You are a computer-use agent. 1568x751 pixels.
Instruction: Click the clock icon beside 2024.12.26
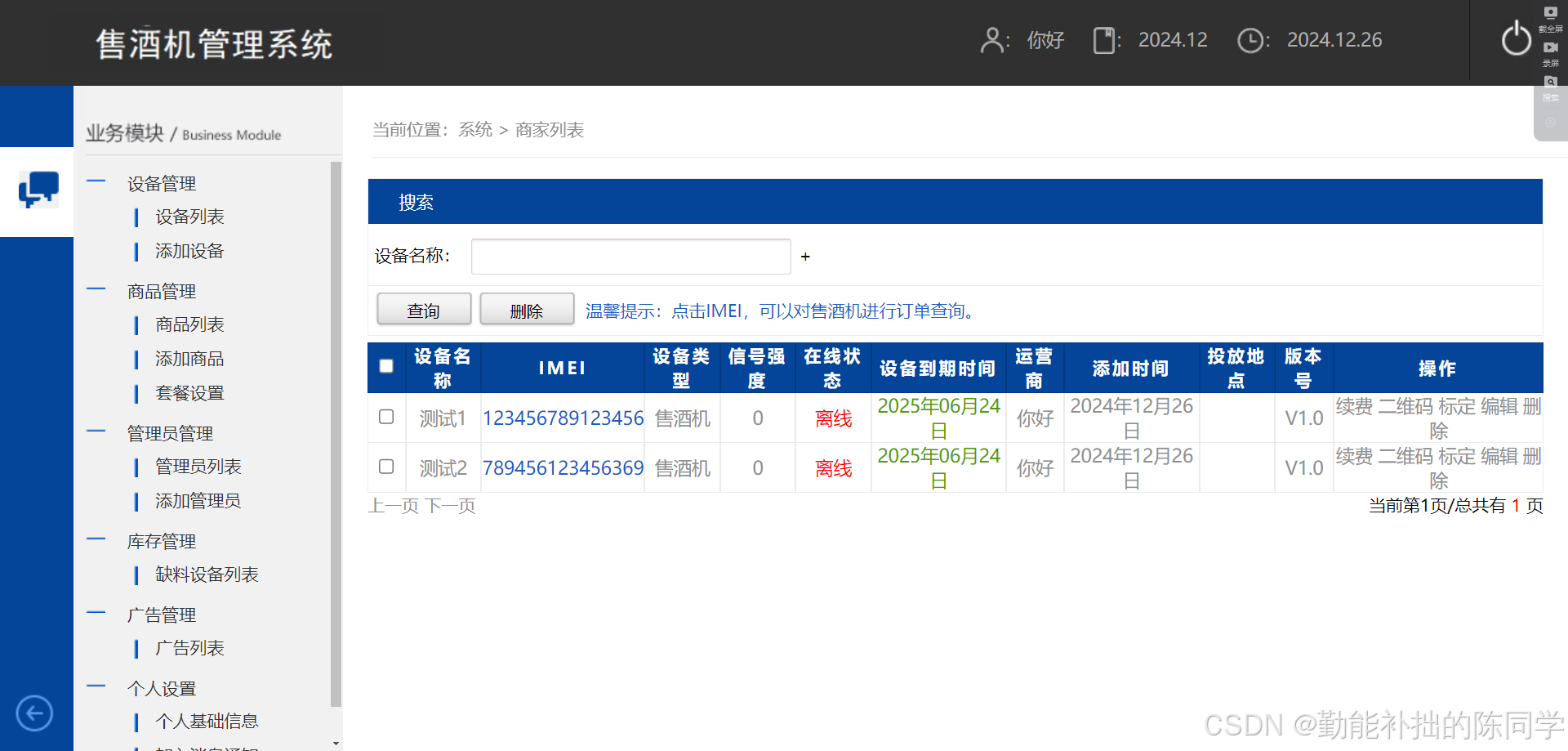coord(1250,40)
